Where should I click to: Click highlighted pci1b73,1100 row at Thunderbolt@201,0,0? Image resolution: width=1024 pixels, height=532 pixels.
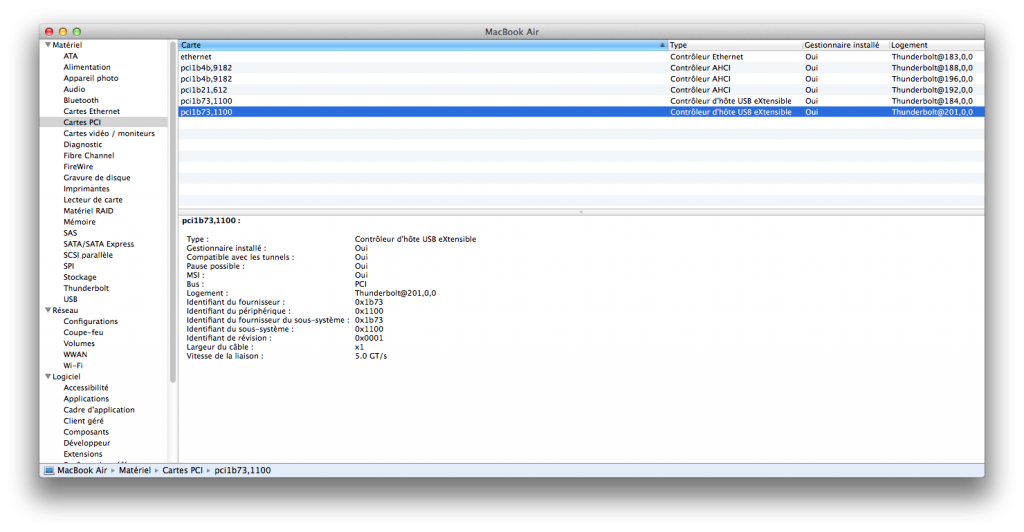pyautogui.click(x=581, y=112)
